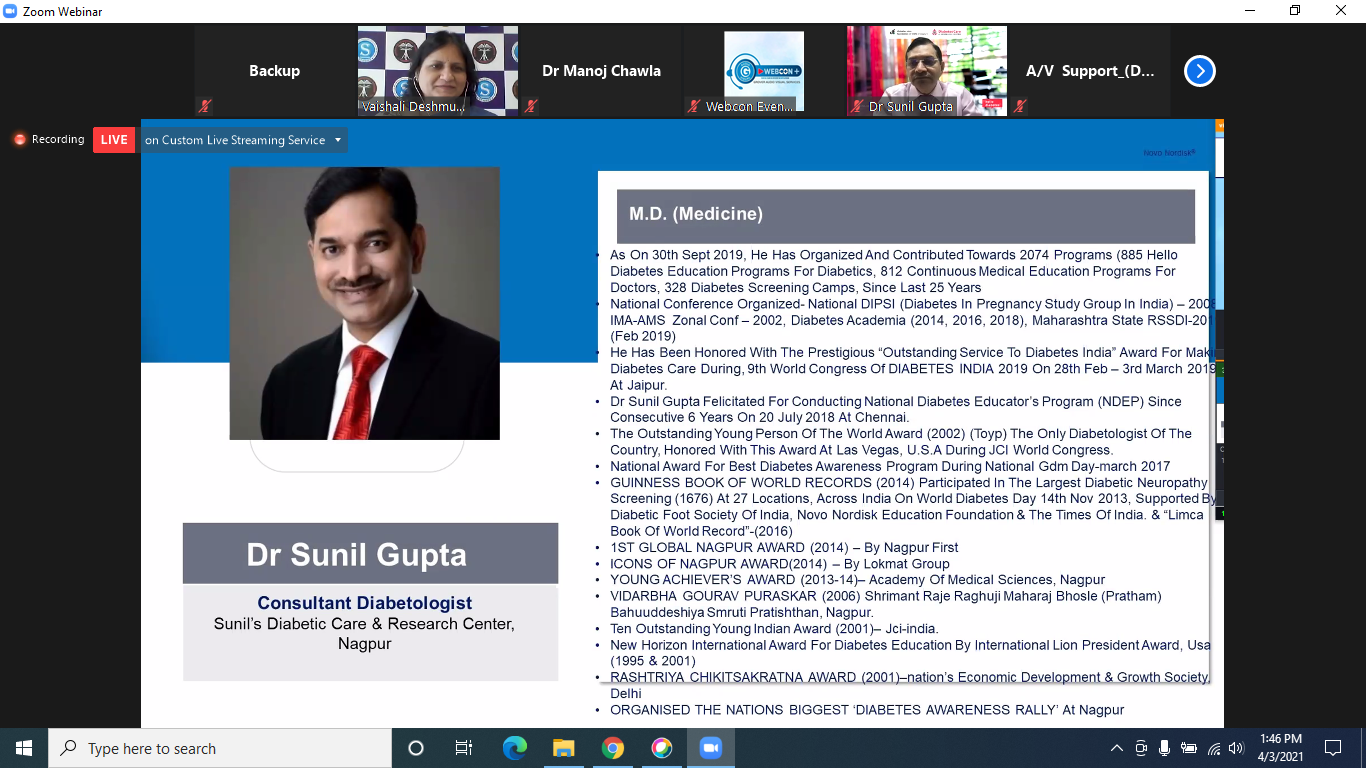
Task: Expand the Custom Live Streaming Service dropdown
Action: tap(338, 140)
